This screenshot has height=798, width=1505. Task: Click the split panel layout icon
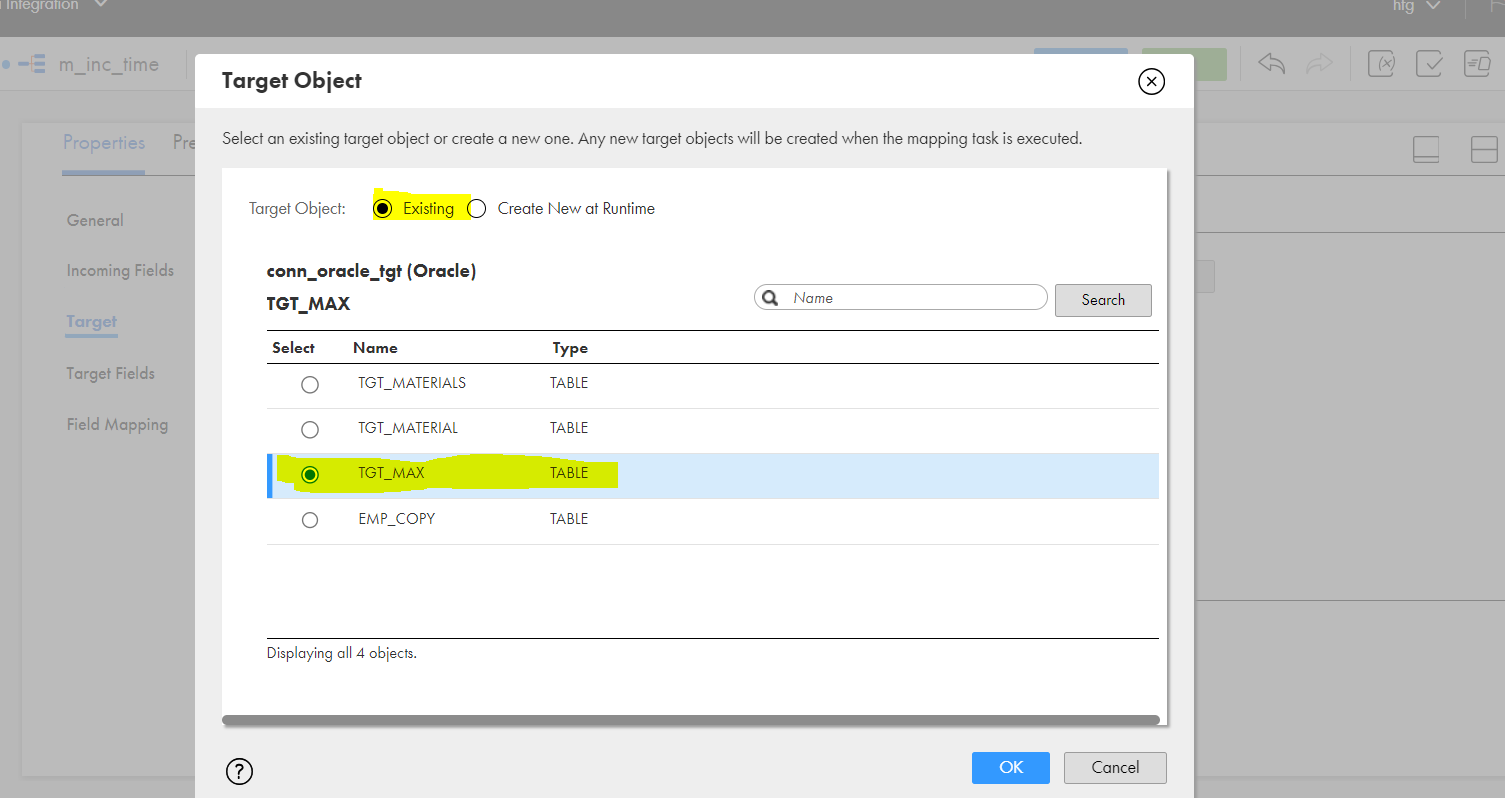coord(1484,149)
